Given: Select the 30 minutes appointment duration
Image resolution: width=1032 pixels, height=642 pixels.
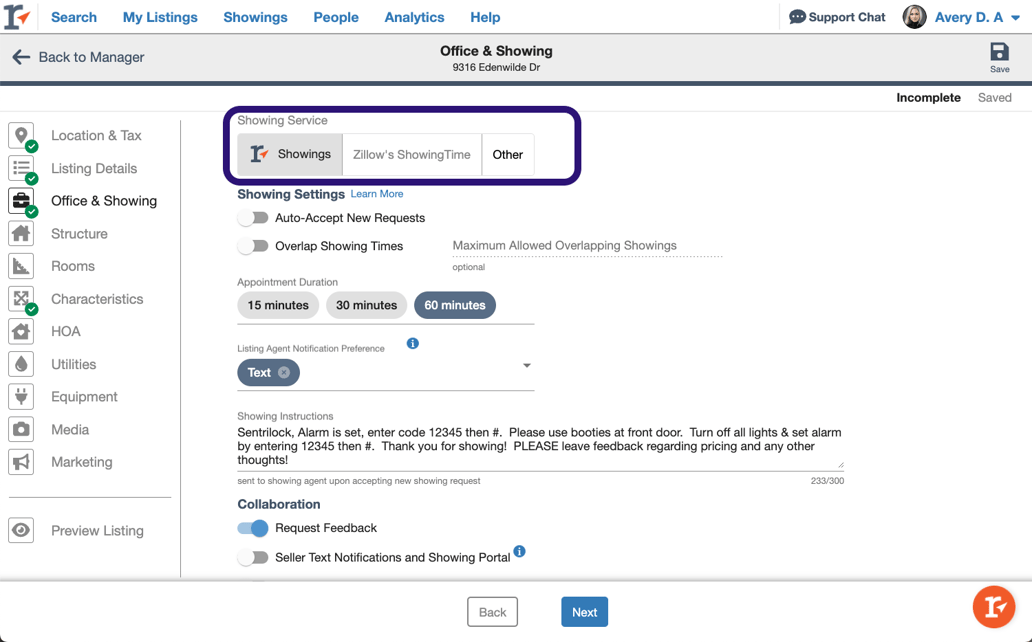Looking at the screenshot, I should (x=366, y=305).
